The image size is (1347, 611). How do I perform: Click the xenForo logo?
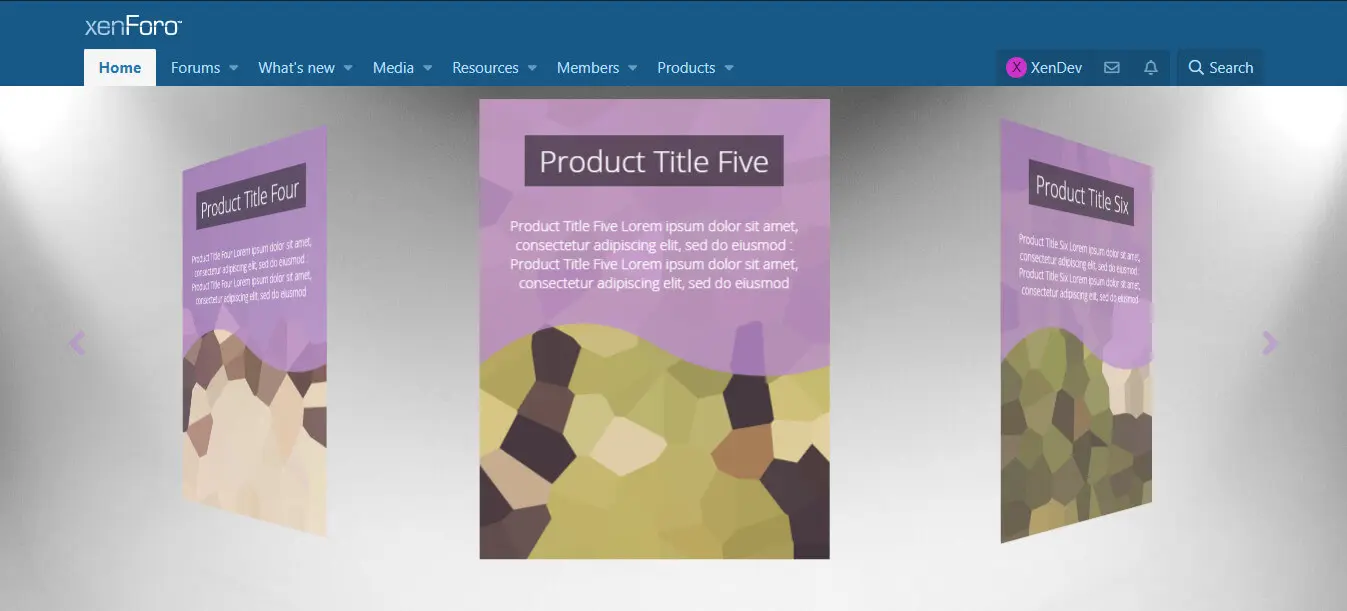133,26
